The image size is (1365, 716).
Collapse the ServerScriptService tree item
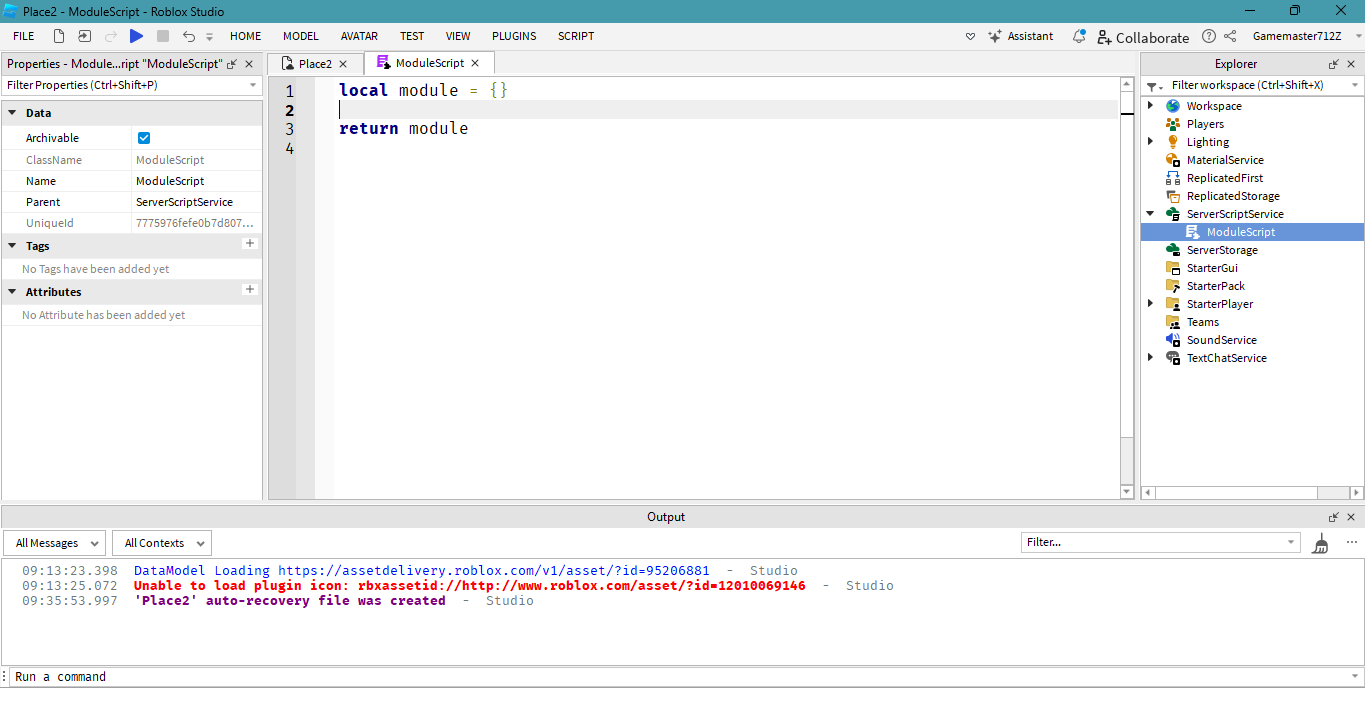point(1149,213)
